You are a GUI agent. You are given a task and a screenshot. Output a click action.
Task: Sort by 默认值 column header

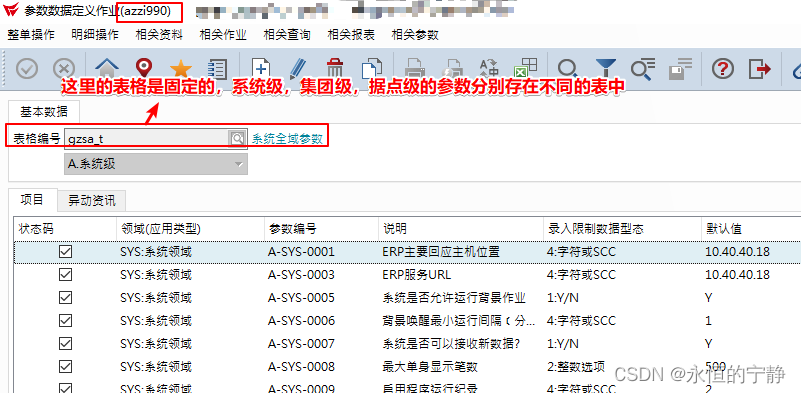tap(751, 229)
